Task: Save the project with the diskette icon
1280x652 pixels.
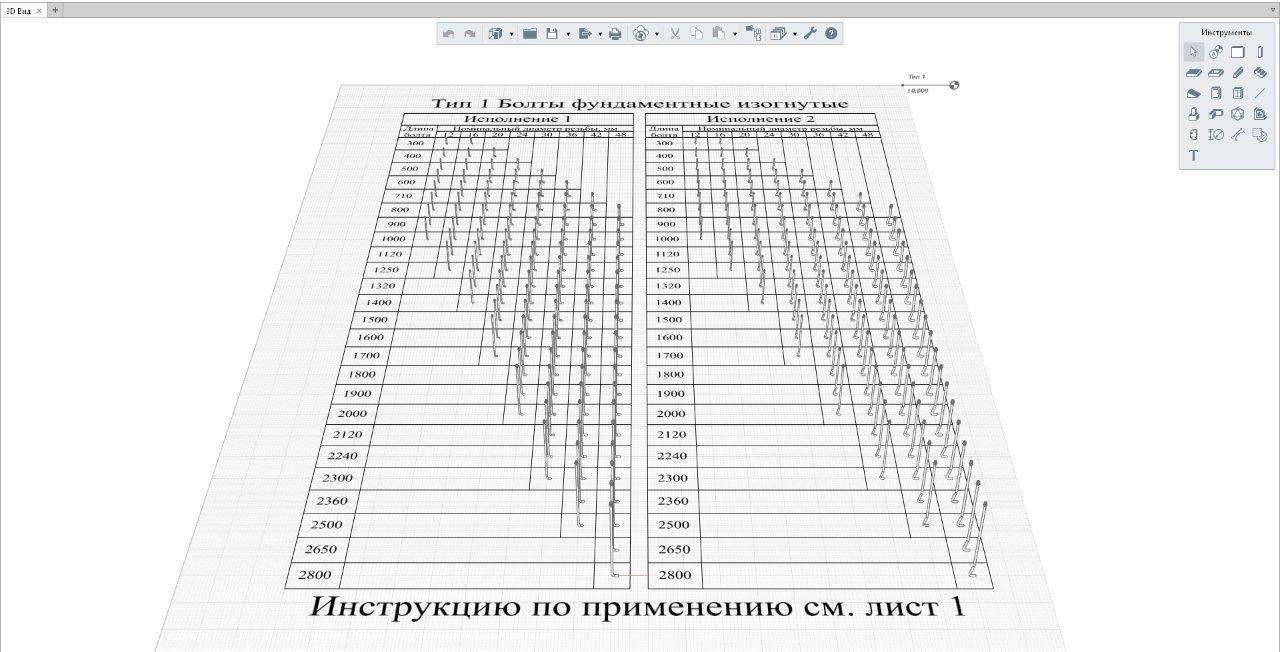Action: (552, 33)
